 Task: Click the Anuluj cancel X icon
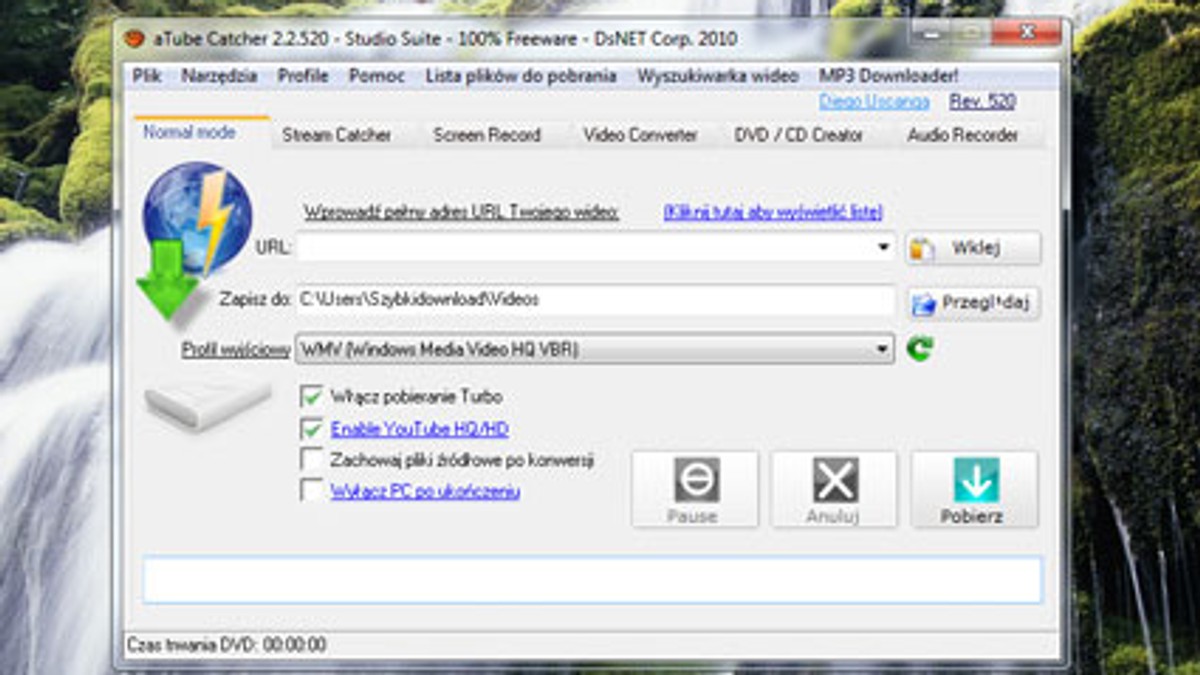[835, 481]
